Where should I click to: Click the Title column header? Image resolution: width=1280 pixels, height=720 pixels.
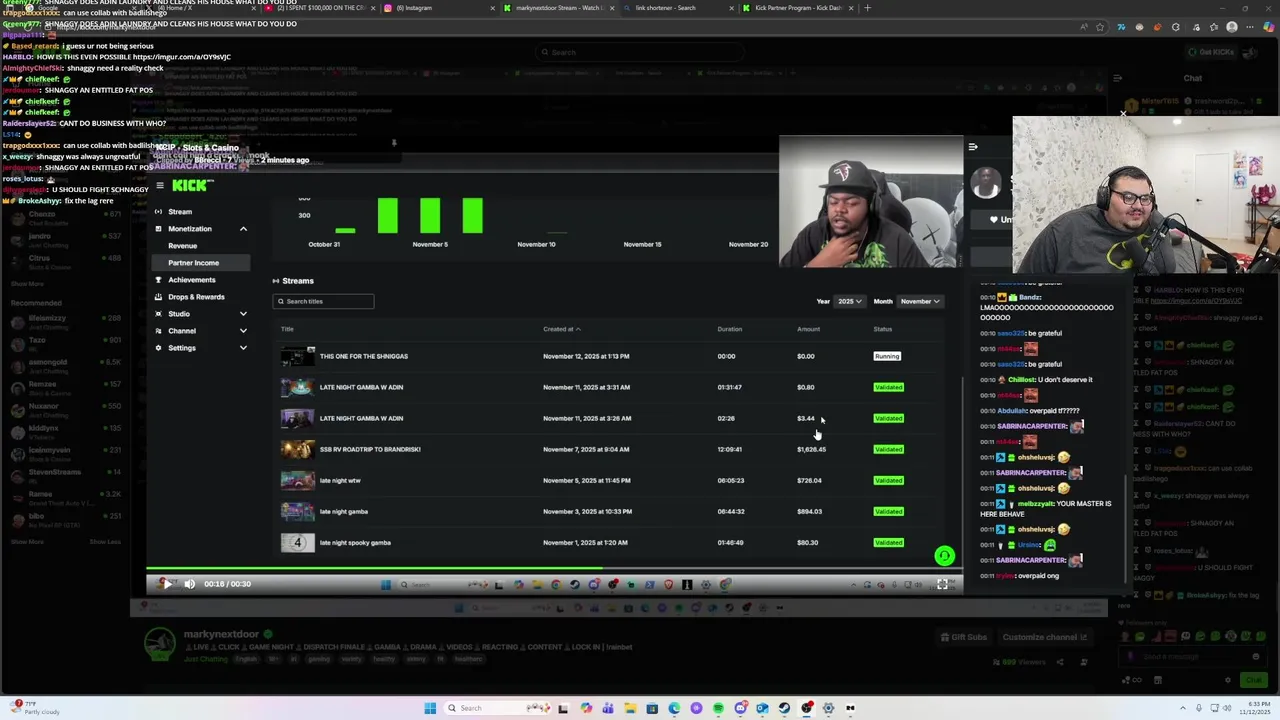pos(287,329)
